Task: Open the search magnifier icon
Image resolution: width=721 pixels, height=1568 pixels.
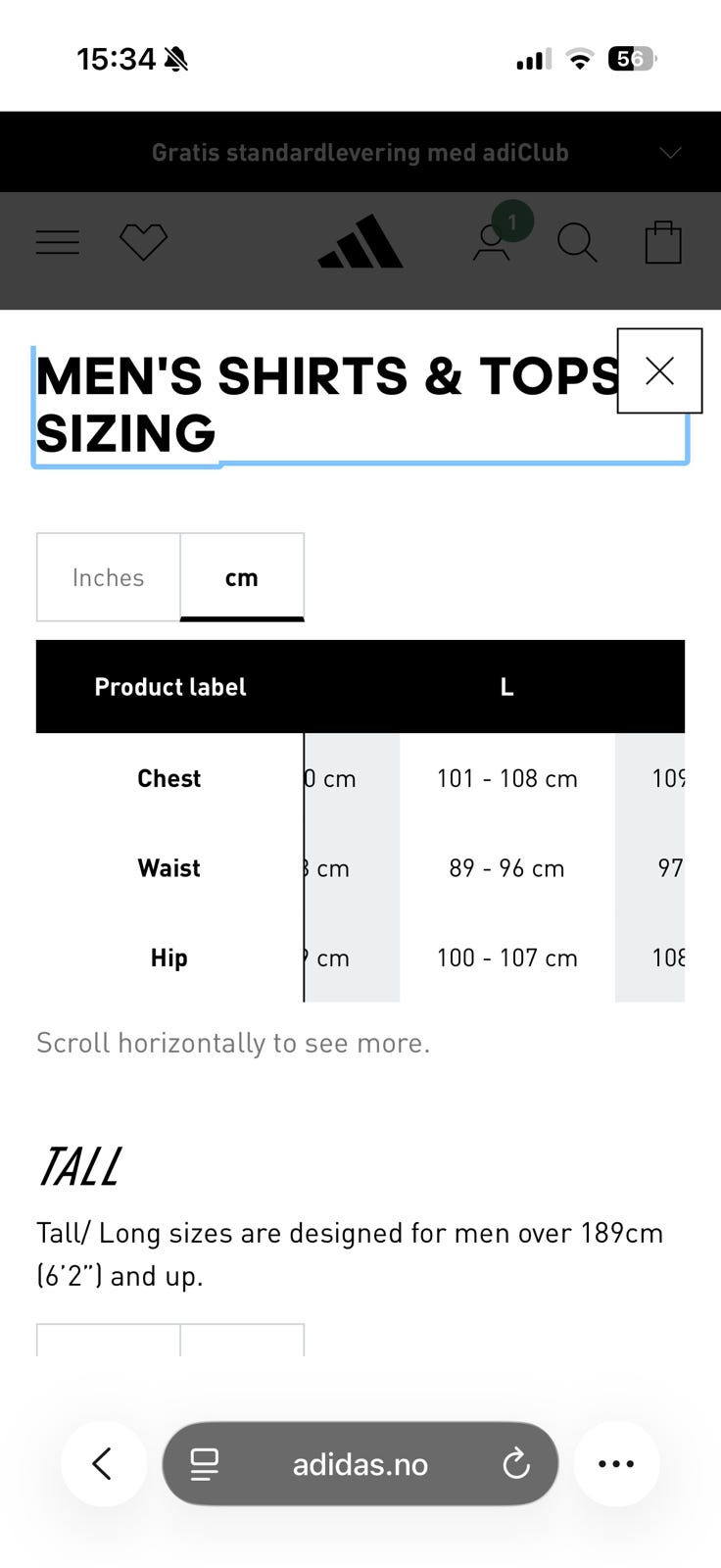Action: click(x=577, y=243)
